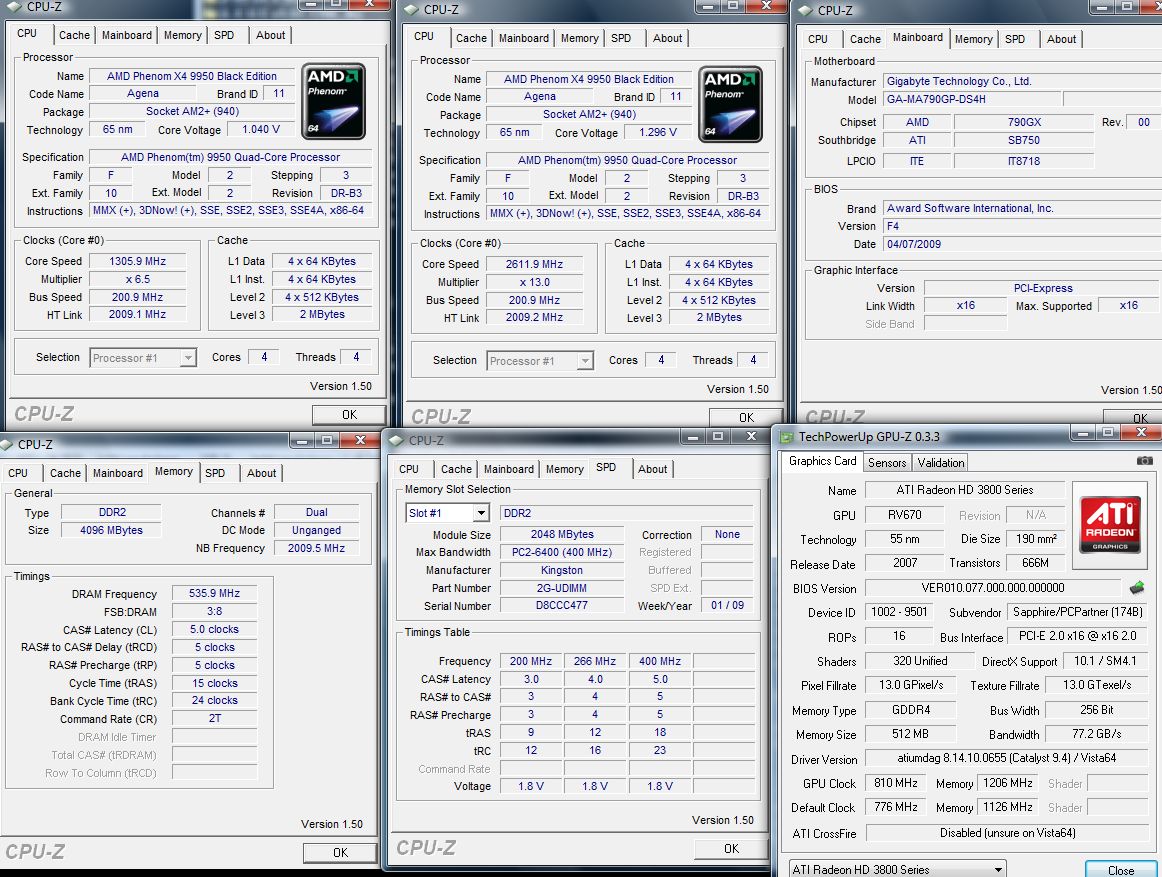Go to Cache tab in the Gigabyte Mainboard window
The width and height of the screenshot is (1162, 877).
coord(865,39)
